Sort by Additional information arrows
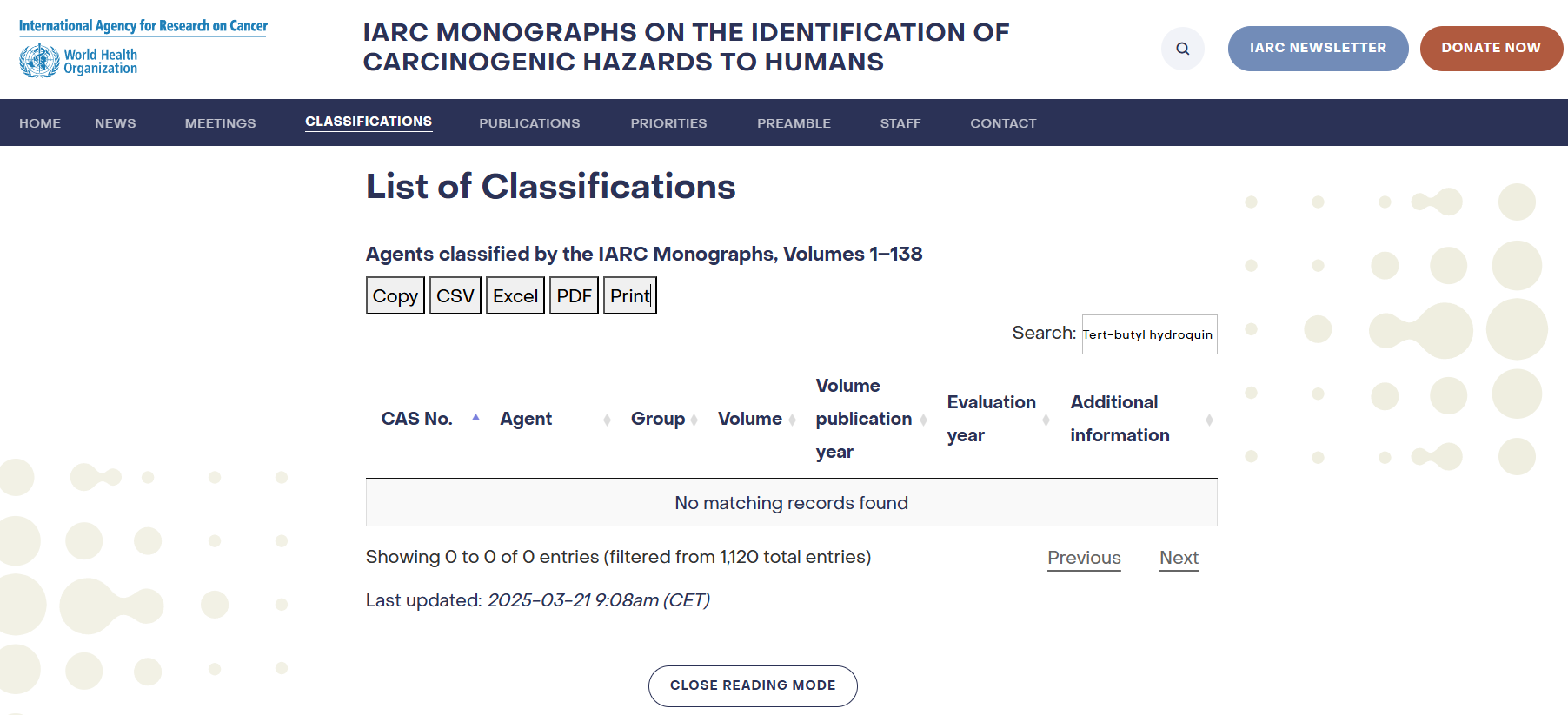Viewport: 1568px width, 715px height. 1208,420
